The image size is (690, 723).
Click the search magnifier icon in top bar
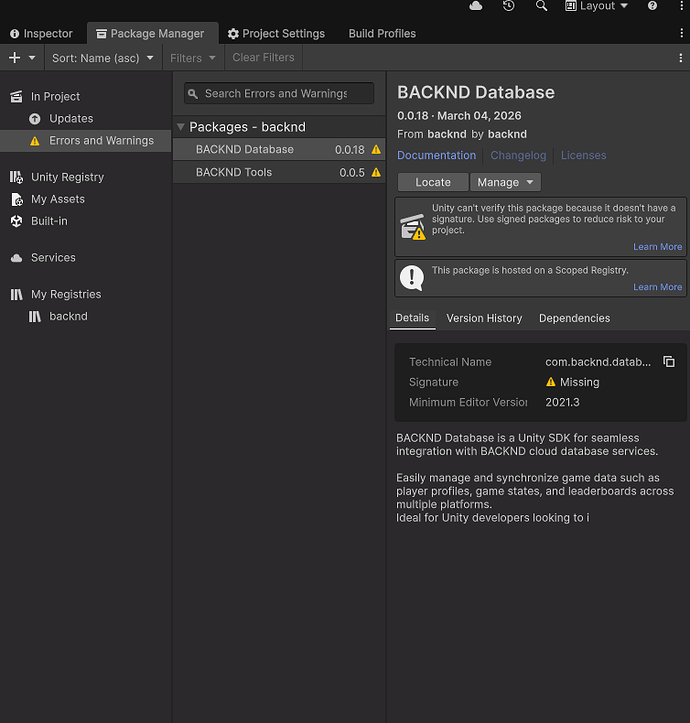click(x=542, y=6)
